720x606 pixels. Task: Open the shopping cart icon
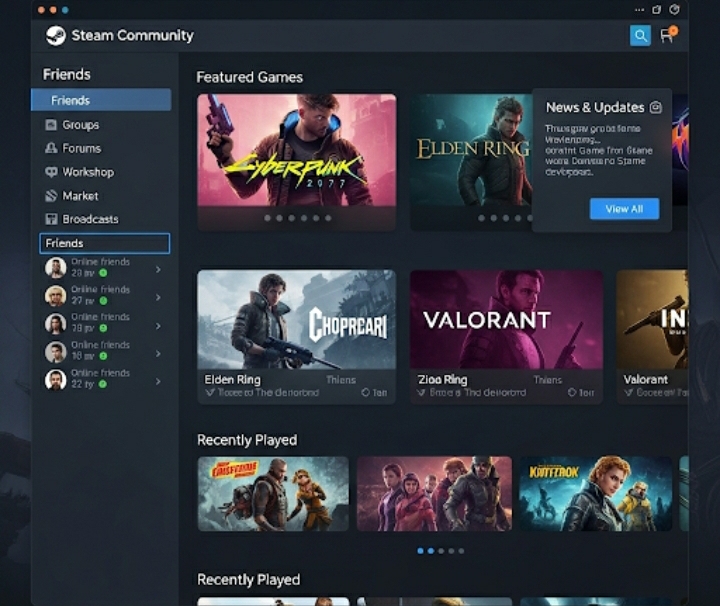pyautogui.click(x=667, y=36)
